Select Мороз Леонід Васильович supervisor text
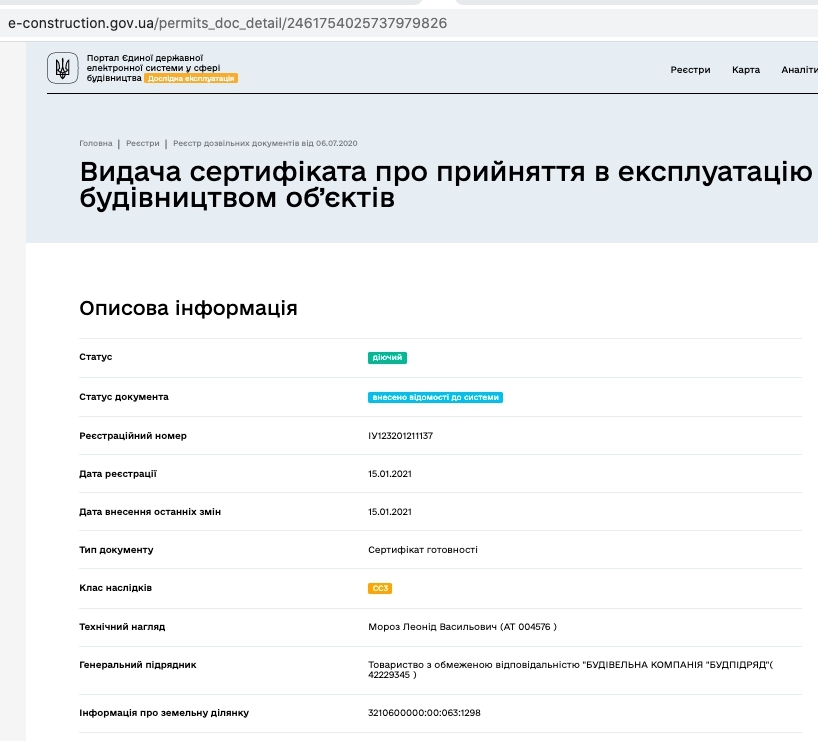This screenshot has height=741, width=818. tap(462, 627)
